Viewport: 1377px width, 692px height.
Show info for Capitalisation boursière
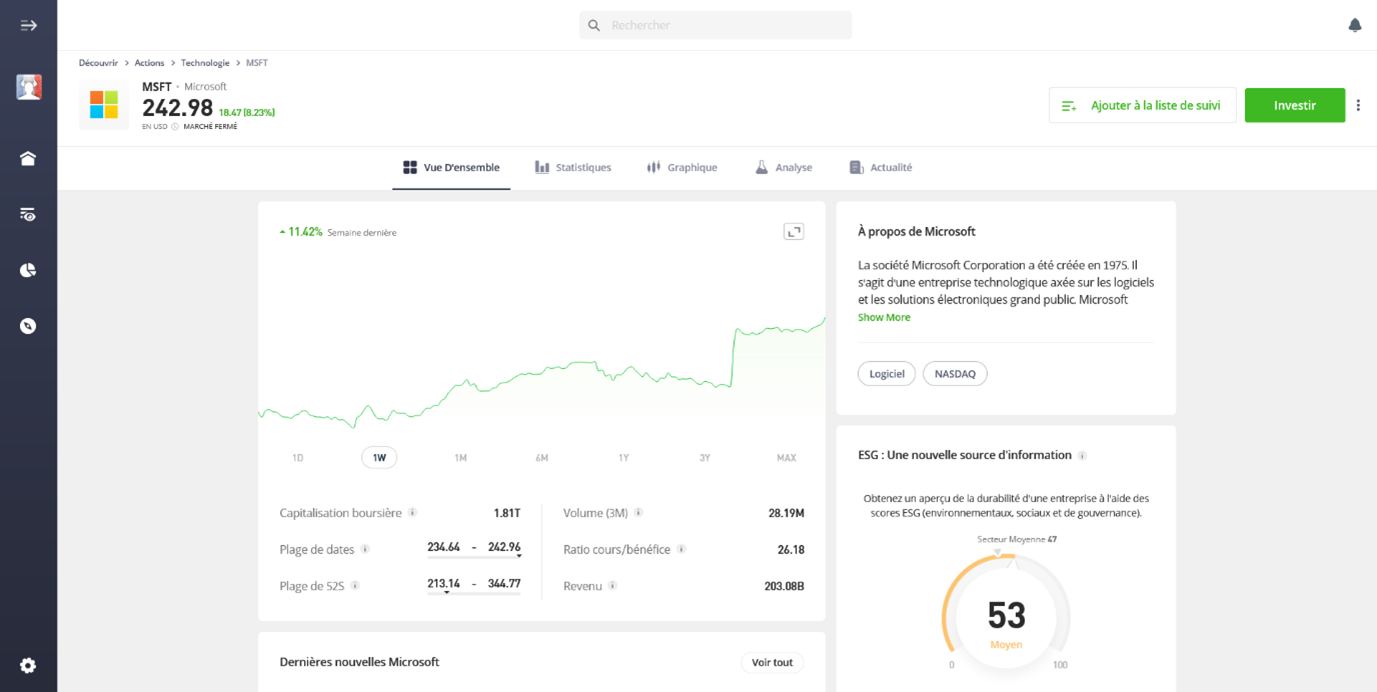point(412,513)
